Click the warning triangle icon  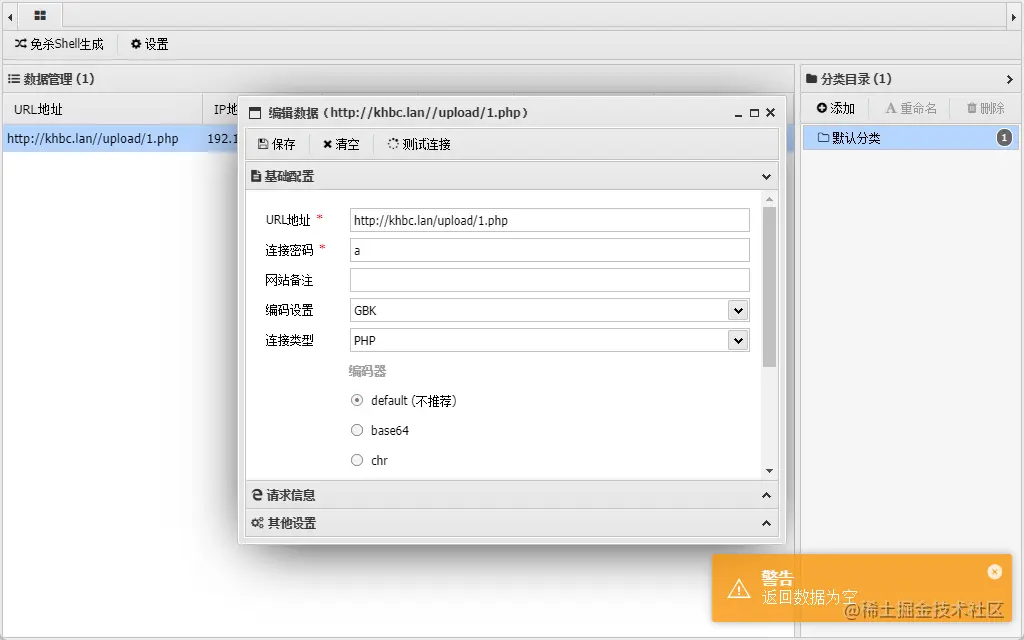click(x=739, y=588)
